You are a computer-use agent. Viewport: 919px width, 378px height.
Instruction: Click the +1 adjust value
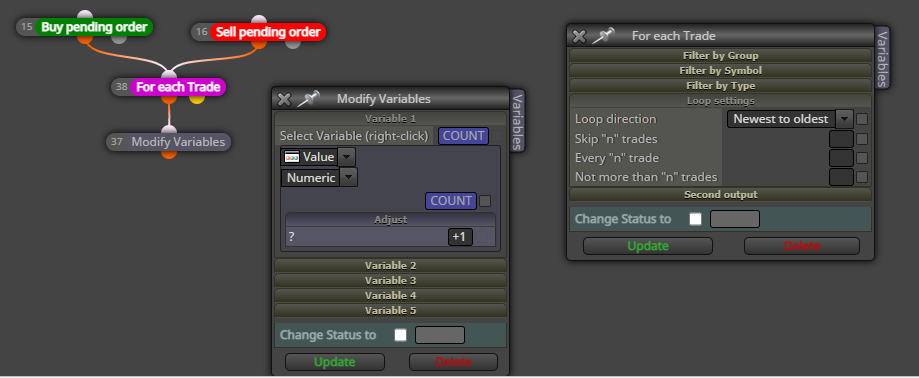coord(460,237)
